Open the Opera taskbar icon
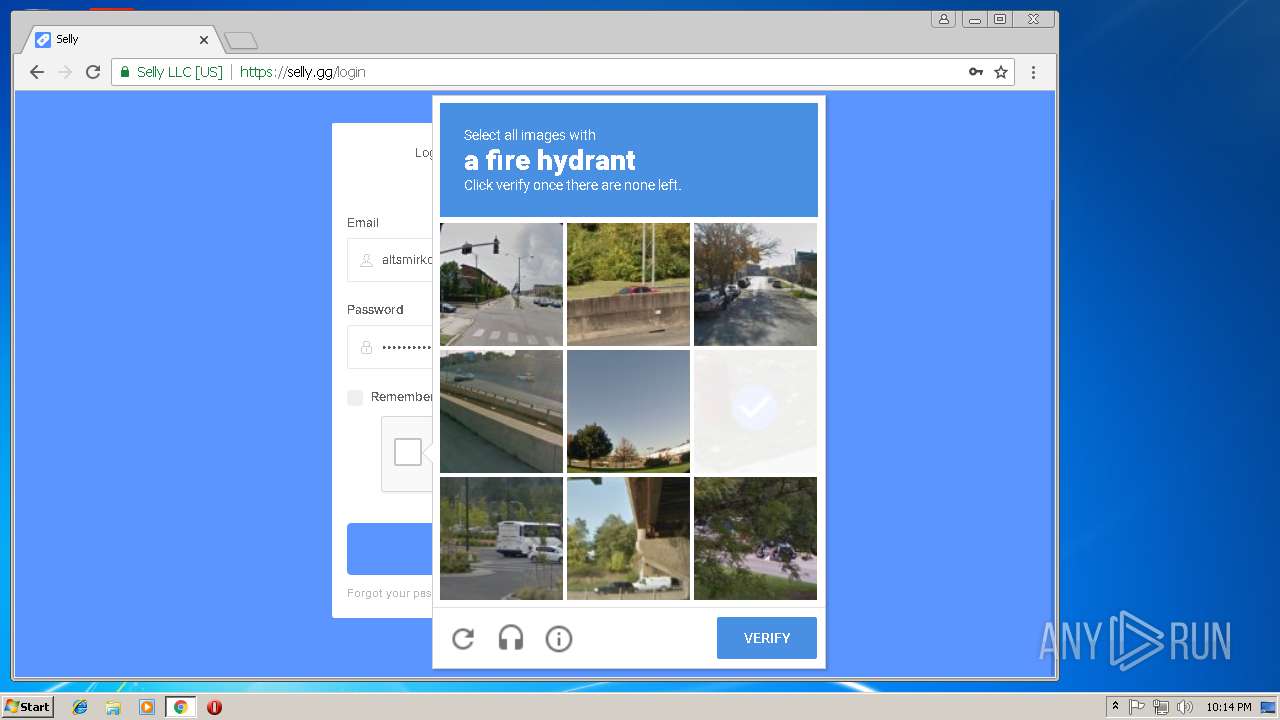1280x720 pixels. (214, 707)
